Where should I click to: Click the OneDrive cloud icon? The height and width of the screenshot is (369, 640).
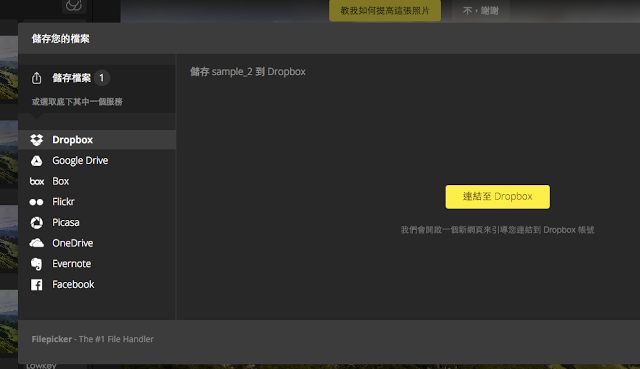(36, 243)
